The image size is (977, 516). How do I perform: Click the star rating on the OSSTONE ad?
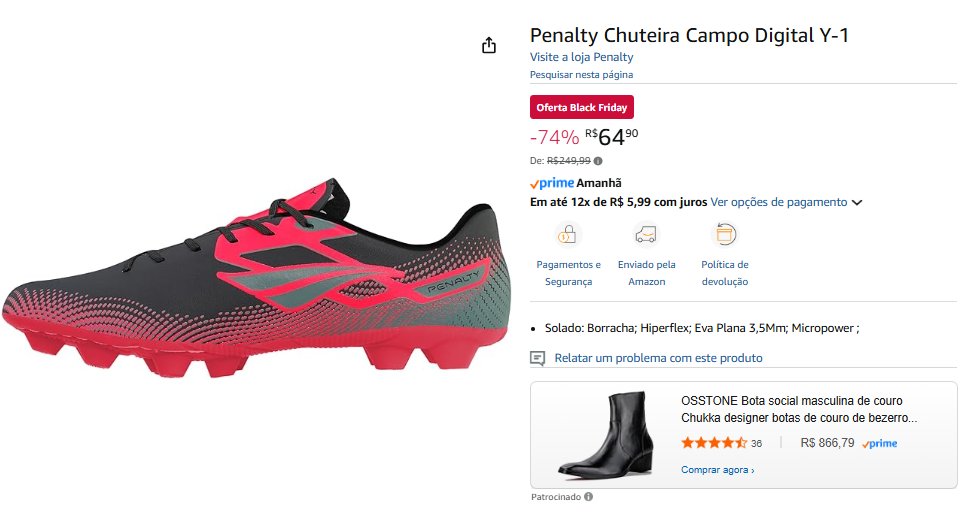point(713,443)
